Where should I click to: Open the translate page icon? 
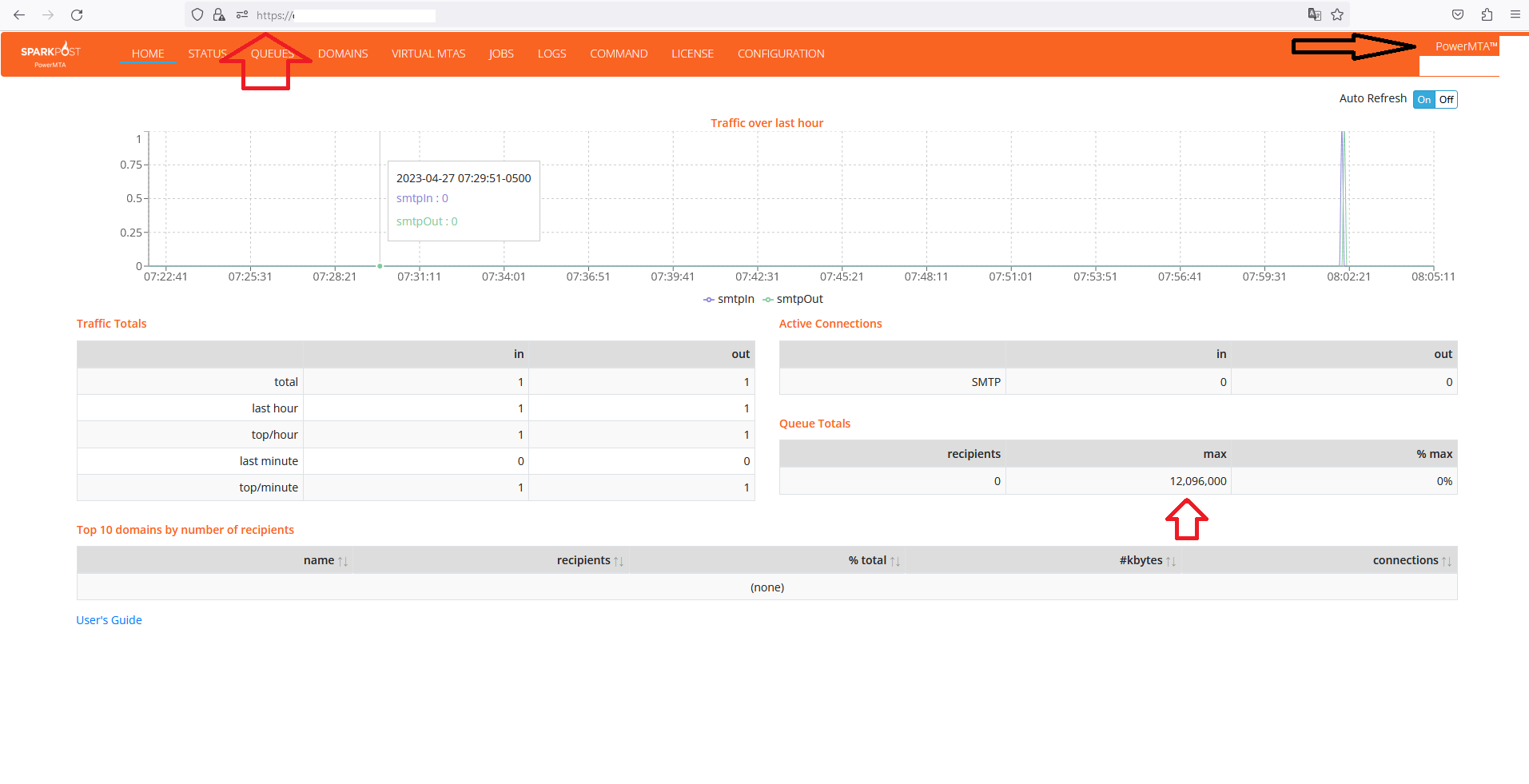[1314, 15]
